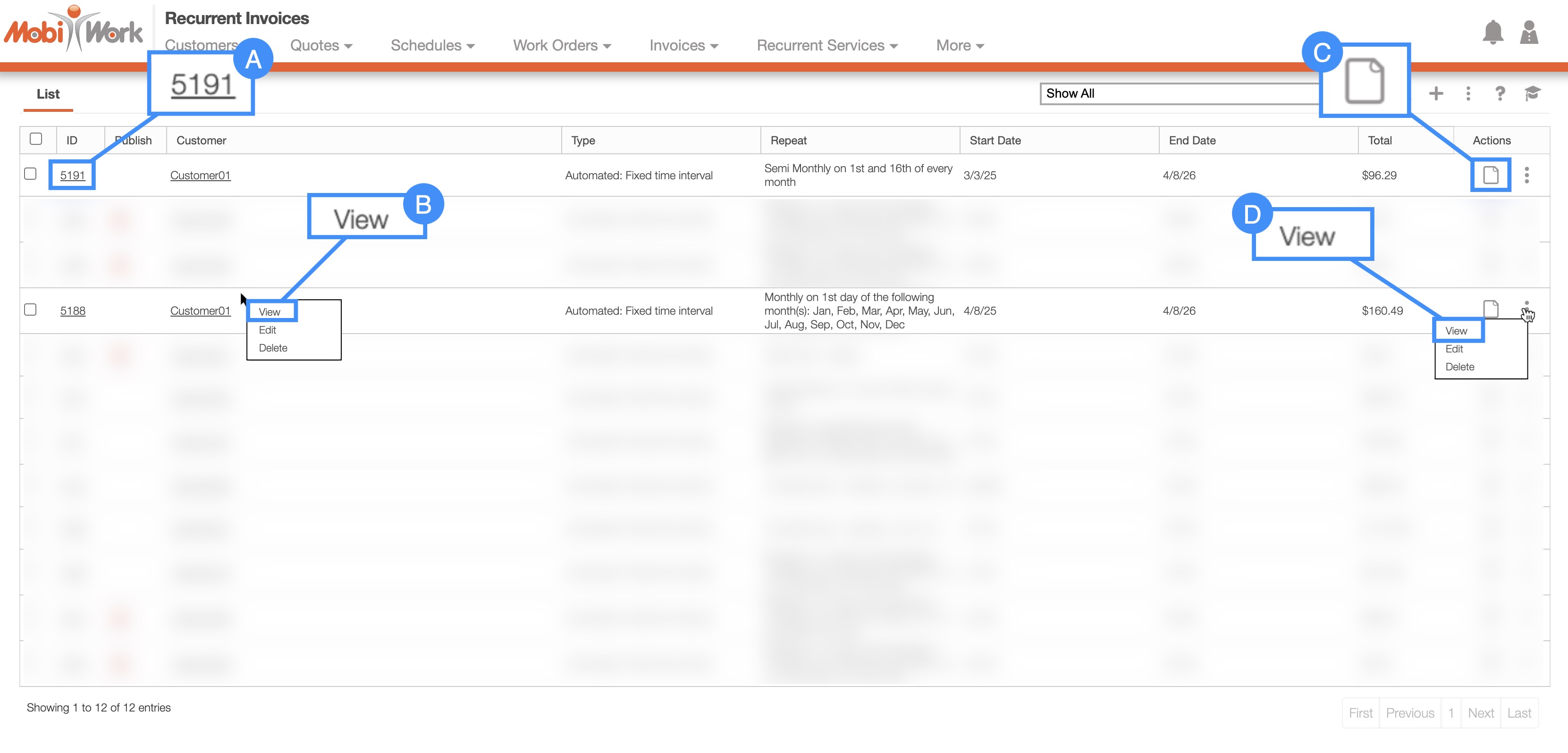Click the graduation cap tutorial icon

click(1532, 93)
